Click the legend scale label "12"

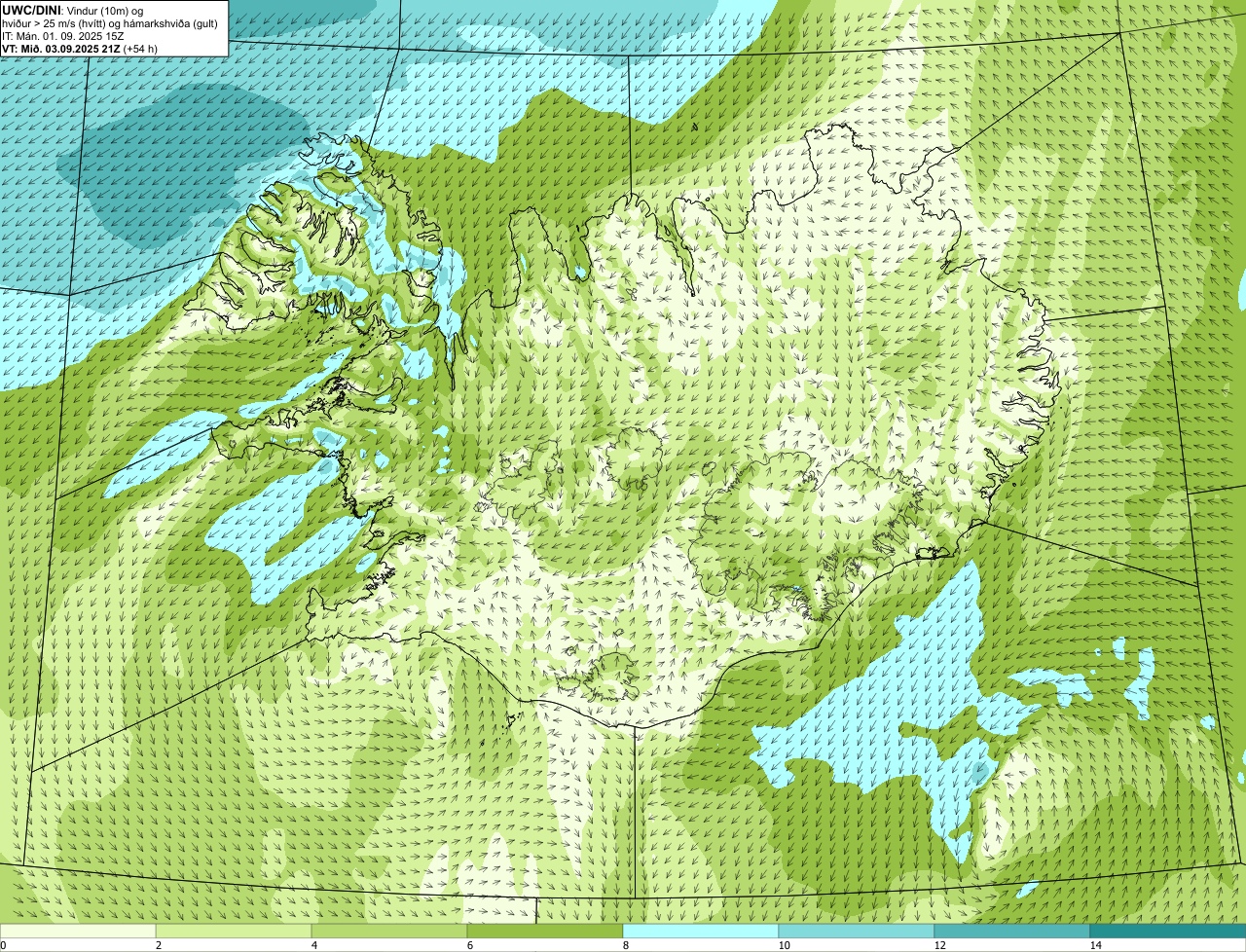coord(939,945)
